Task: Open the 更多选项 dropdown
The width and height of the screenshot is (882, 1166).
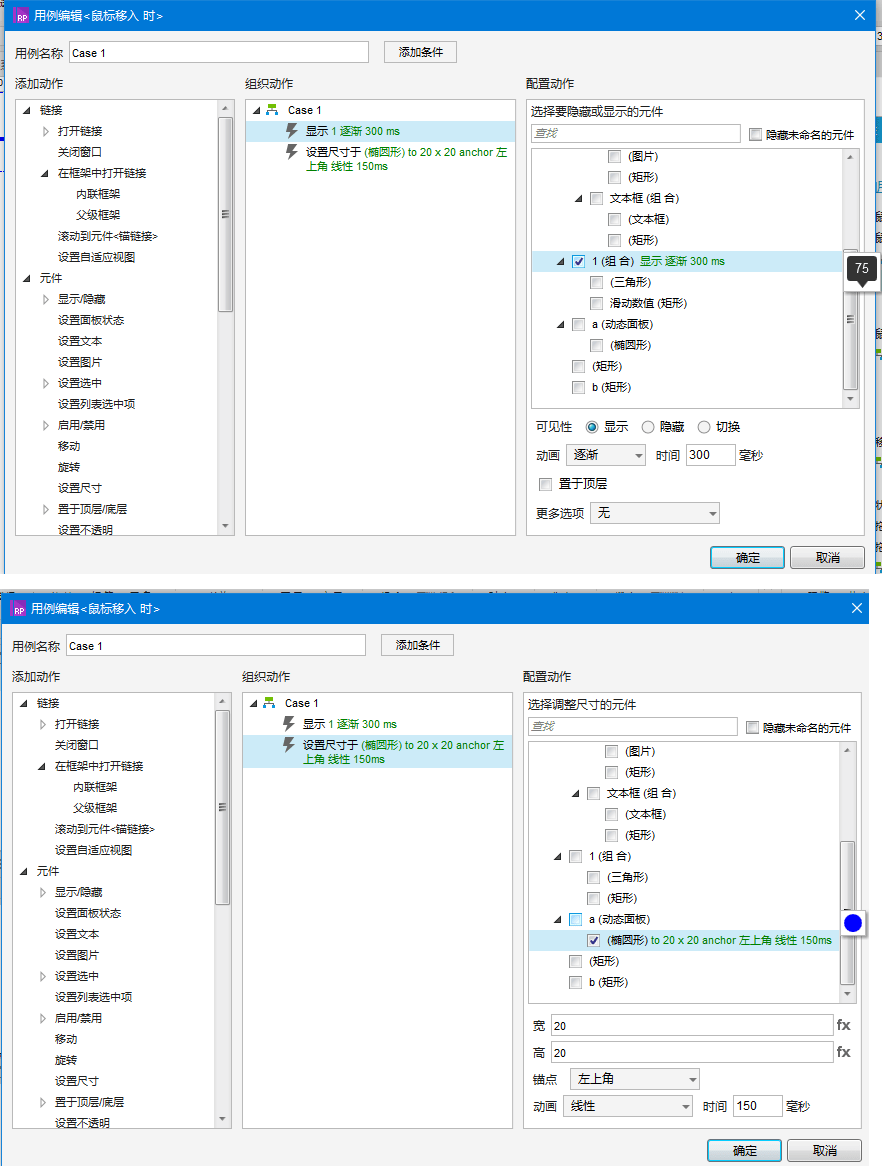Action: coord(655,513)
